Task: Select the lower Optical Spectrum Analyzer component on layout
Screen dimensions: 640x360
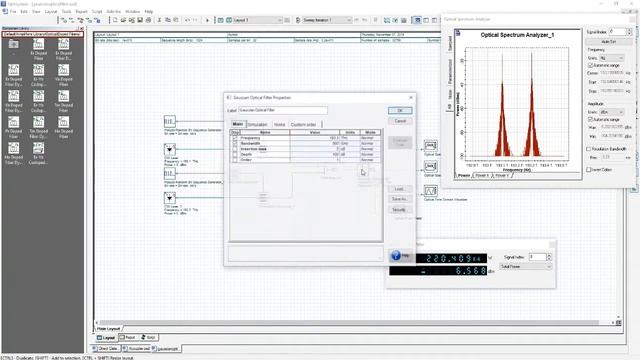Action: coord(430,167)
